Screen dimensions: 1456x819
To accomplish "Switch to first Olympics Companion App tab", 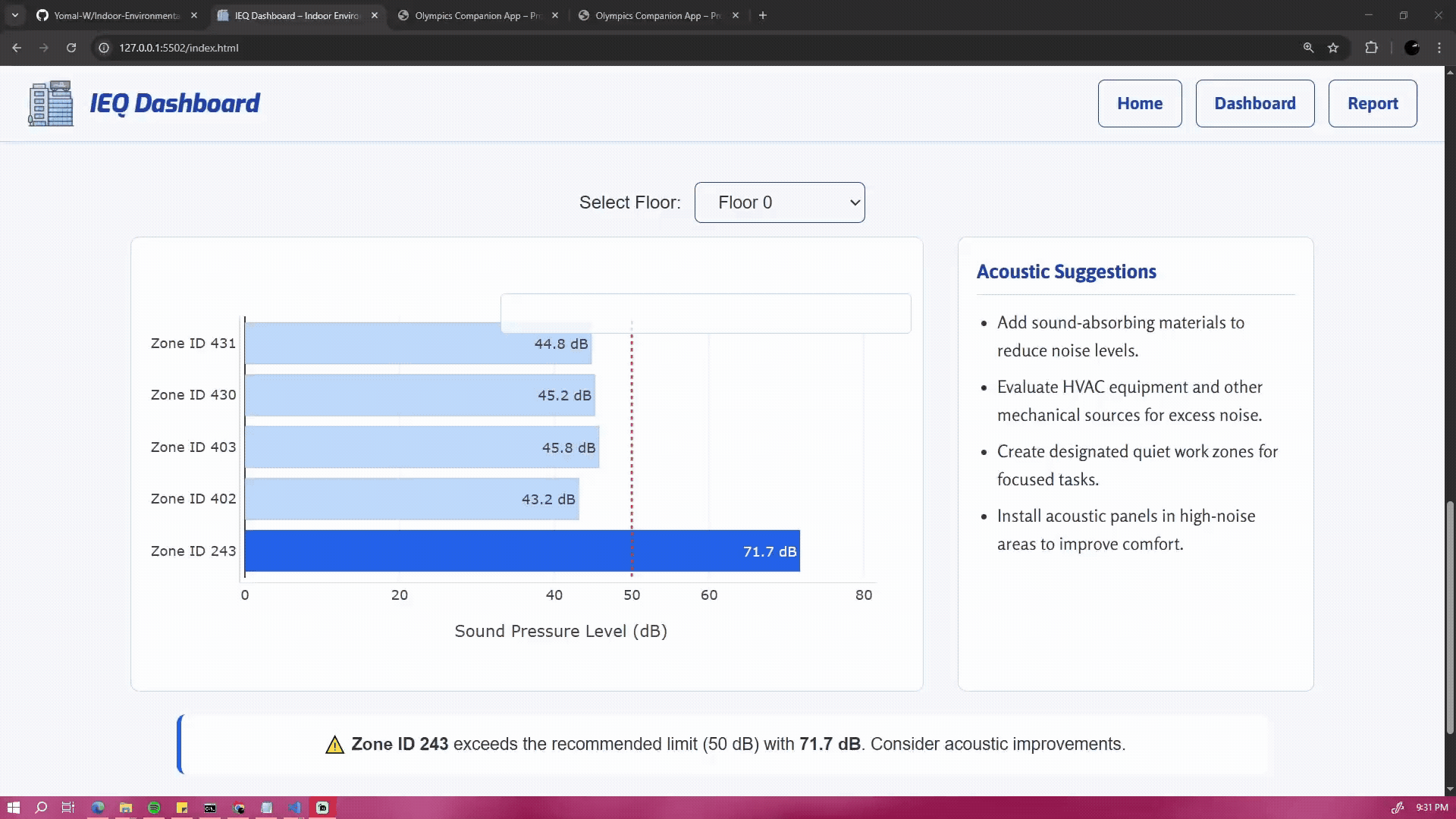I will [477, 15].
